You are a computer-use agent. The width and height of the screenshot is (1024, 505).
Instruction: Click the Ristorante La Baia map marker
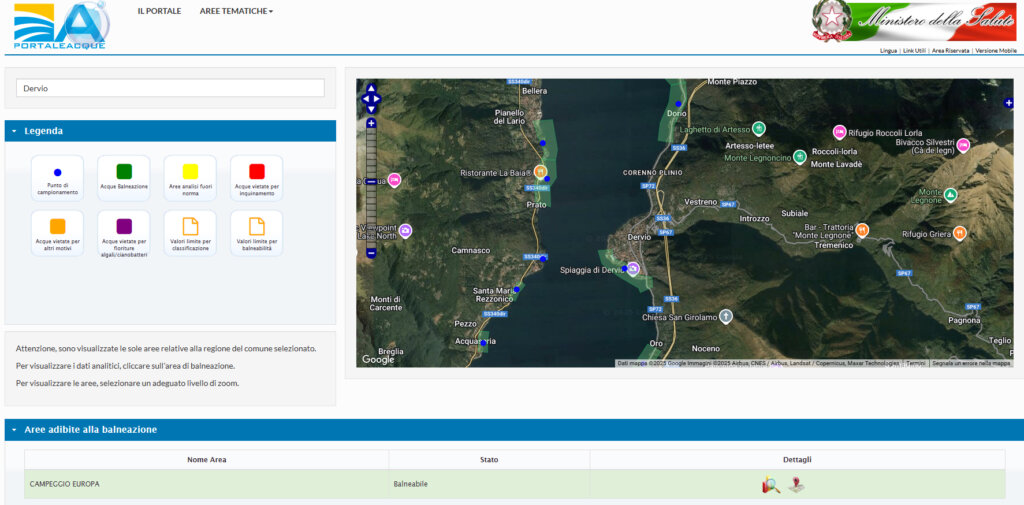tap(540, 171)
